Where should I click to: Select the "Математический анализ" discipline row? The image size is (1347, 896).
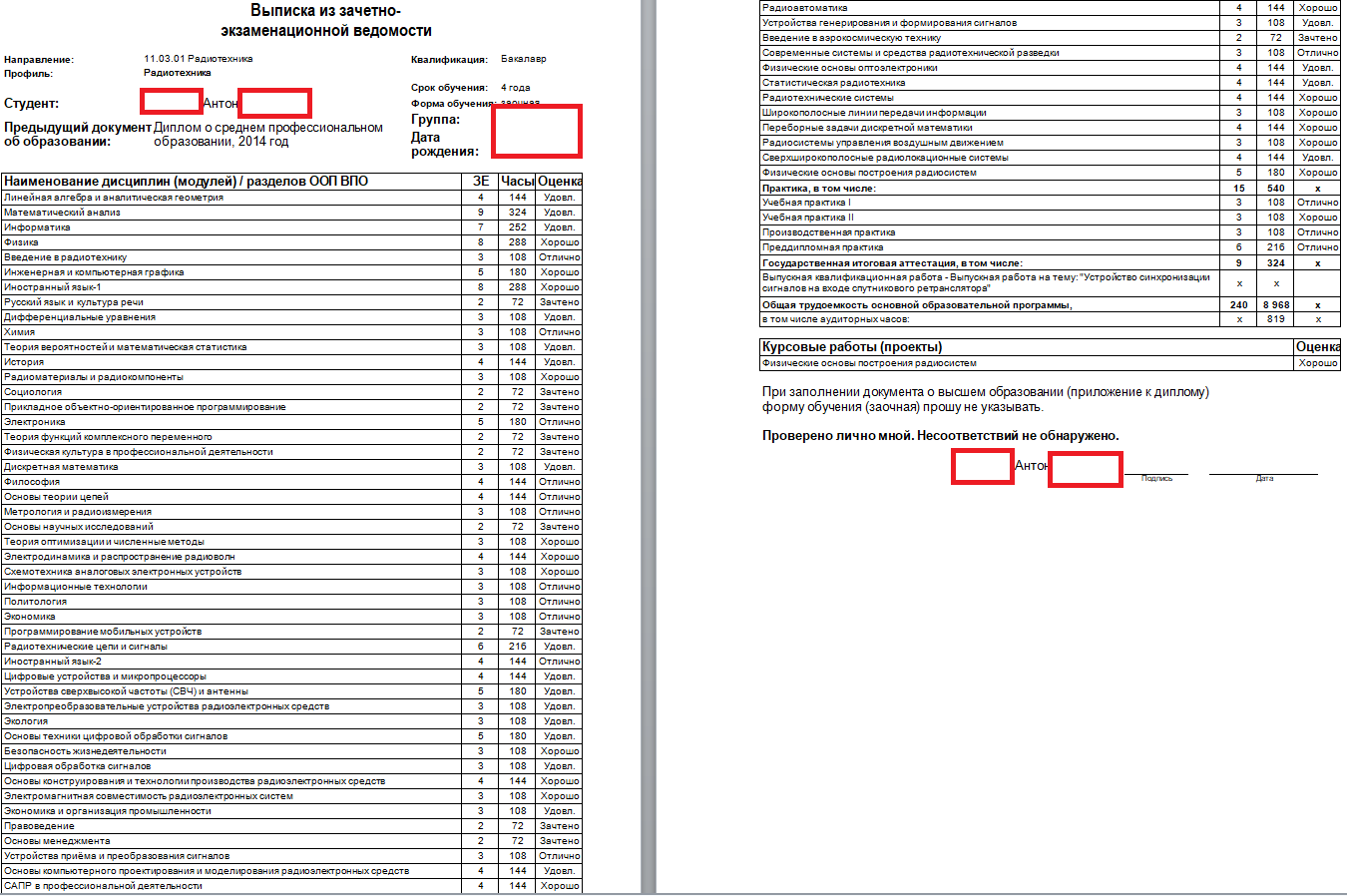tap(291, 213)
